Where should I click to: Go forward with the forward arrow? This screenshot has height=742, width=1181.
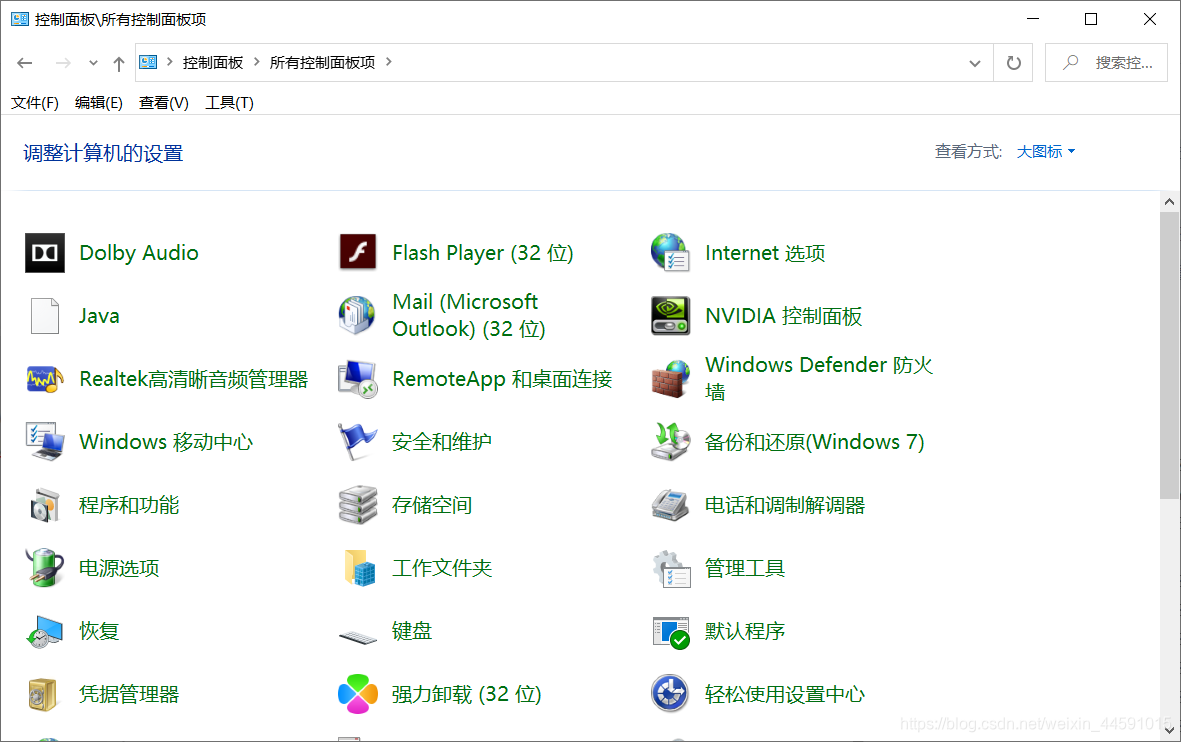[63, 63]
